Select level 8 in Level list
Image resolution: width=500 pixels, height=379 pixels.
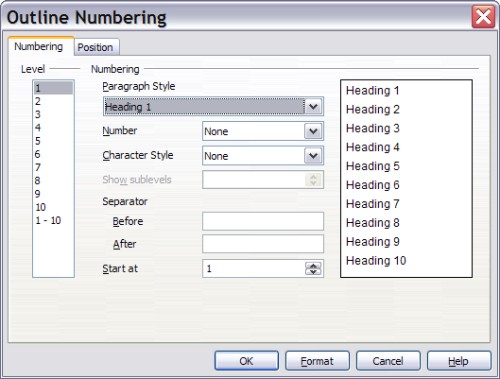pos(53,181)
